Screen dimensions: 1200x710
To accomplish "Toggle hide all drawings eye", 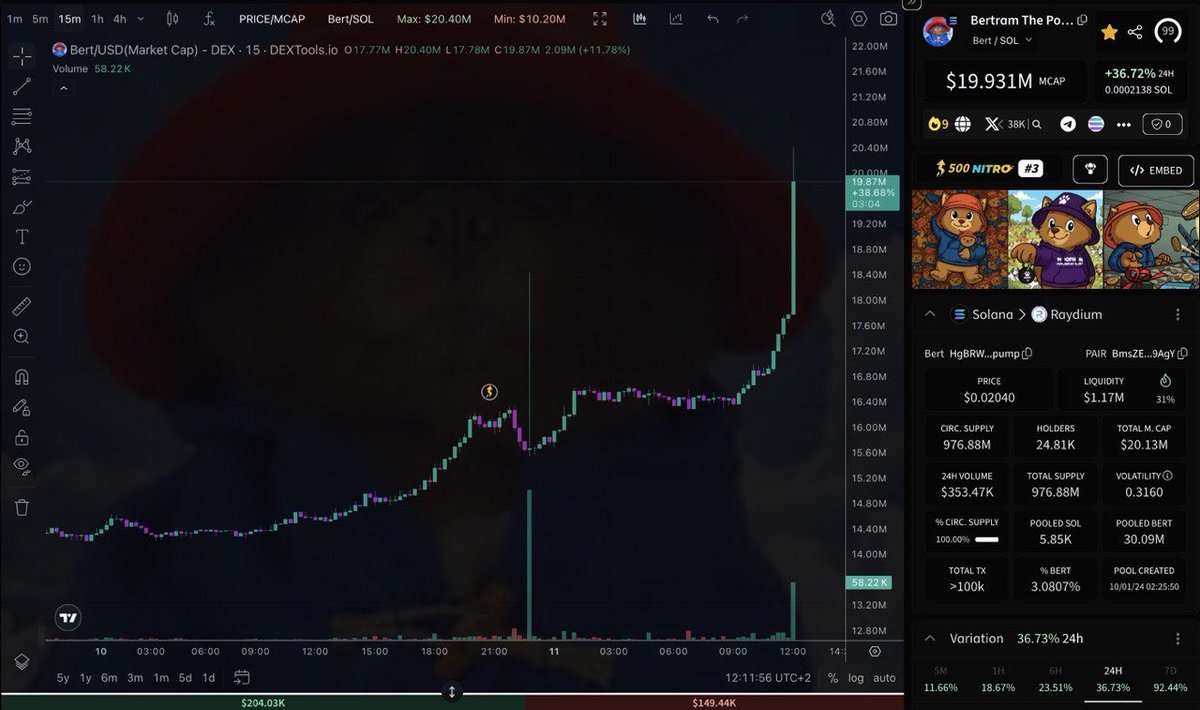I will 22,466.
